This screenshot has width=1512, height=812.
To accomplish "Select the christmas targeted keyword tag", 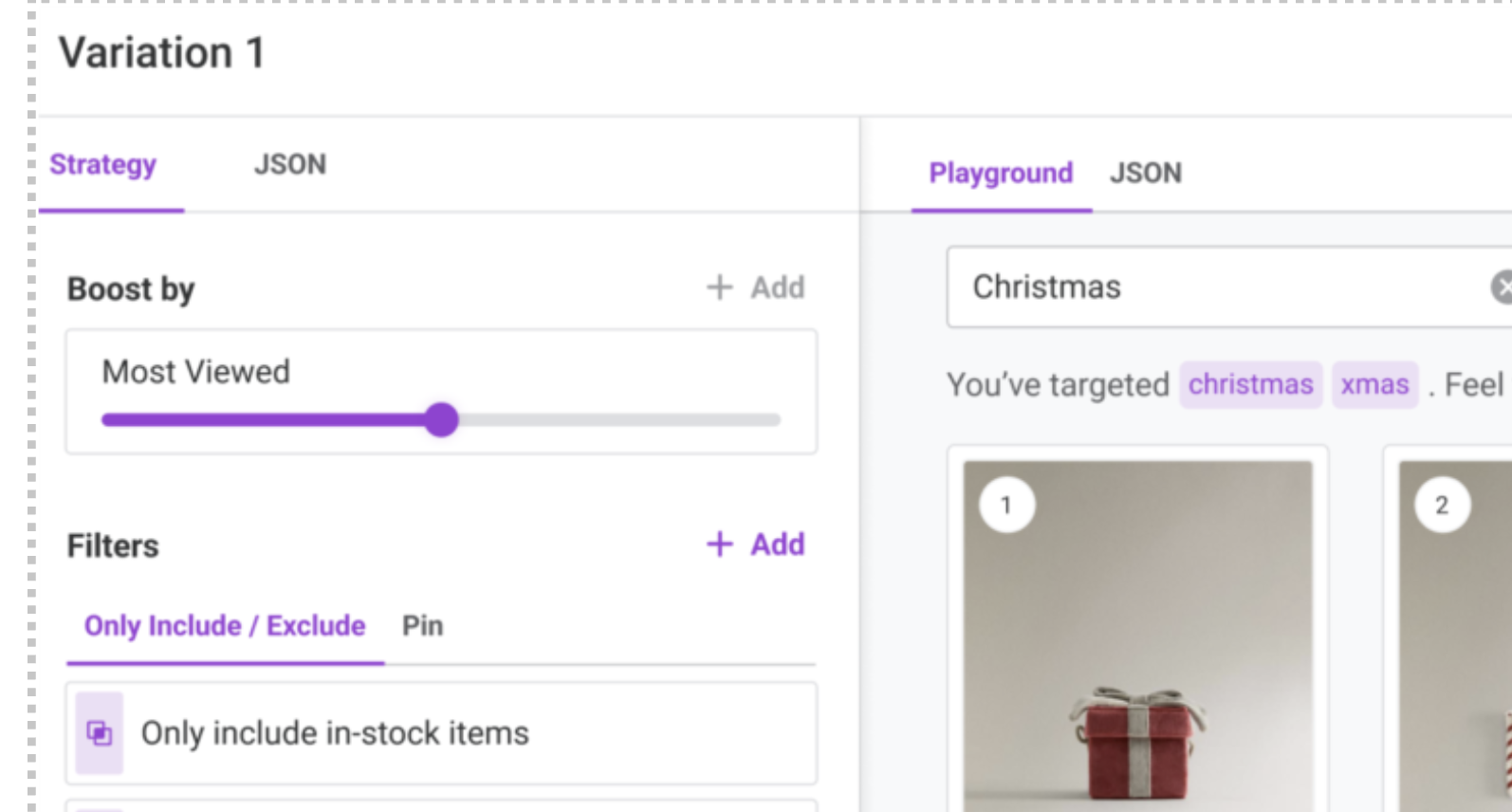I will [x=1250, y=384].
